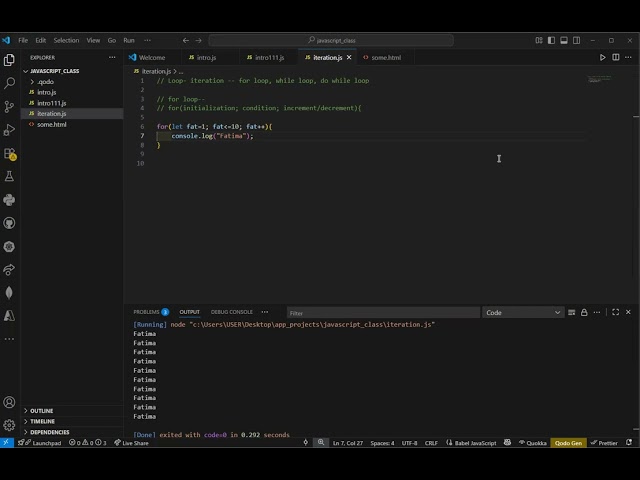This screenshot has height=480, width=640.
Task: Open errors and warnings counter
Action: pos(87,443)
